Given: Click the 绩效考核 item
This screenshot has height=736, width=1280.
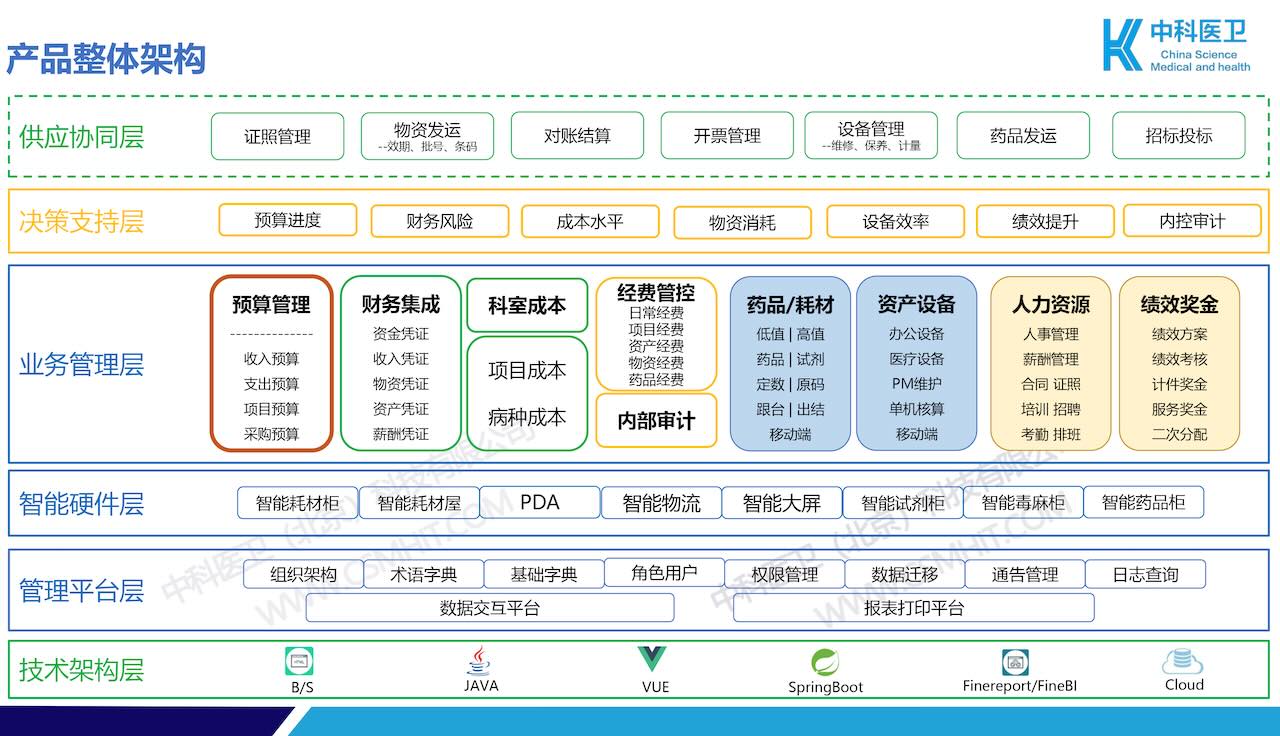Looking at the screenshot, I should [1179, 359].
